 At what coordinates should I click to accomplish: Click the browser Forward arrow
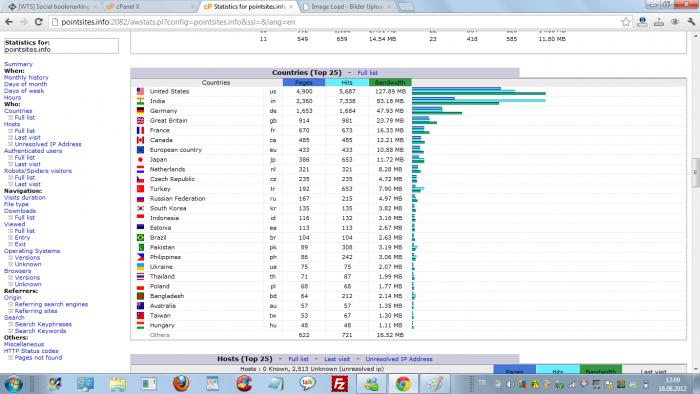tap(24, 21)
